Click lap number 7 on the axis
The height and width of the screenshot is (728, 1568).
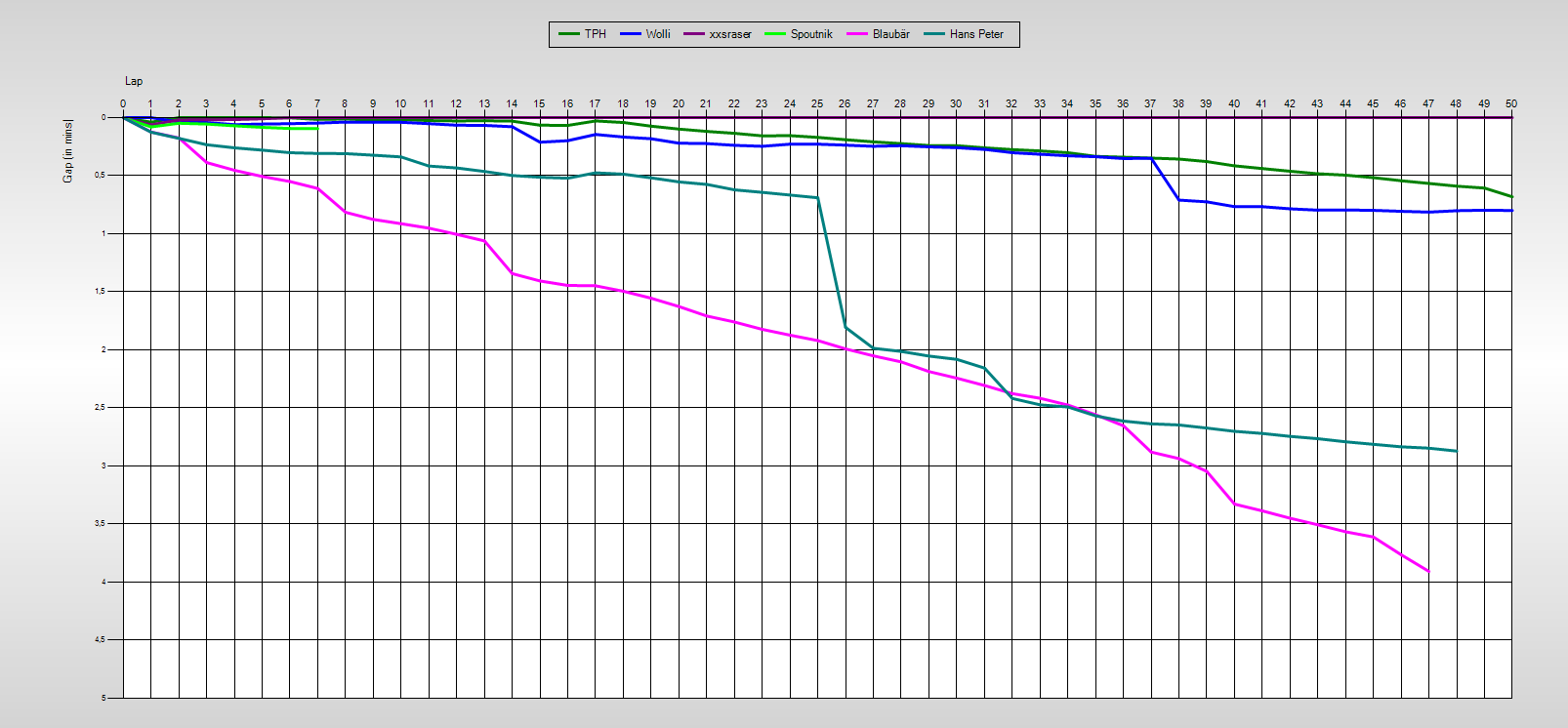317,103
